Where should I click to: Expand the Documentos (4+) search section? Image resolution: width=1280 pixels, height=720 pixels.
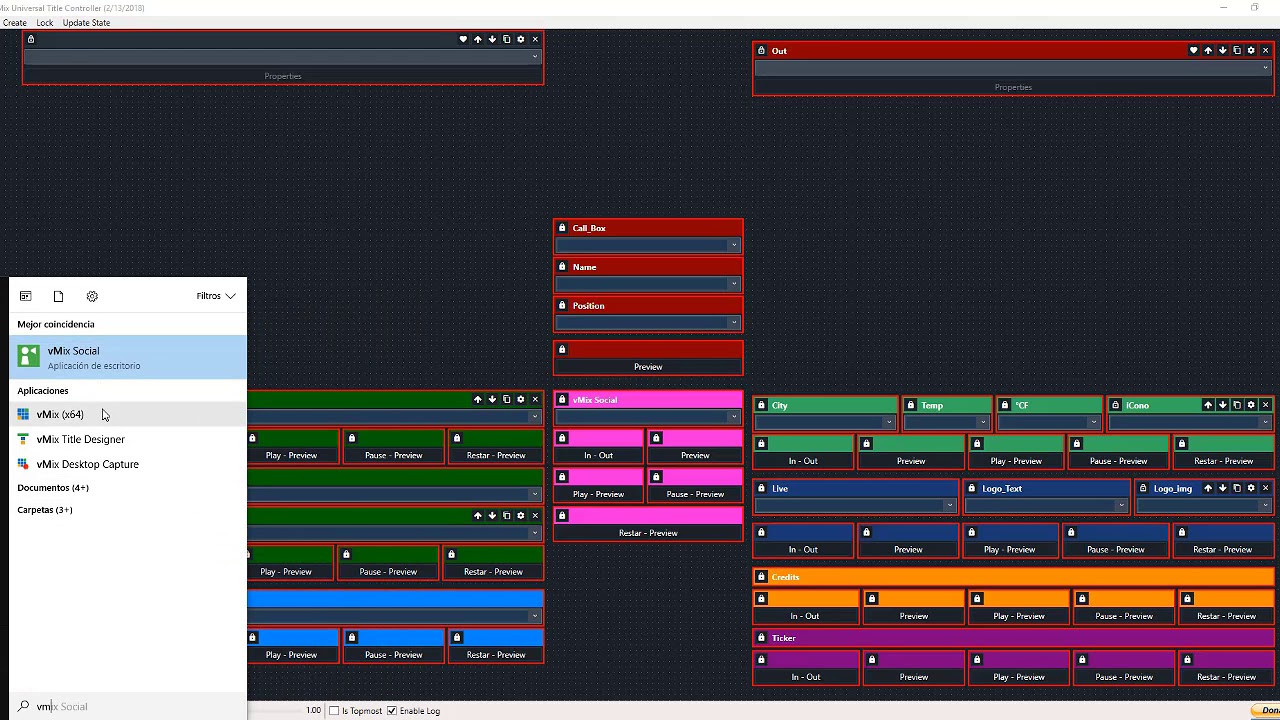pos(53,488)
